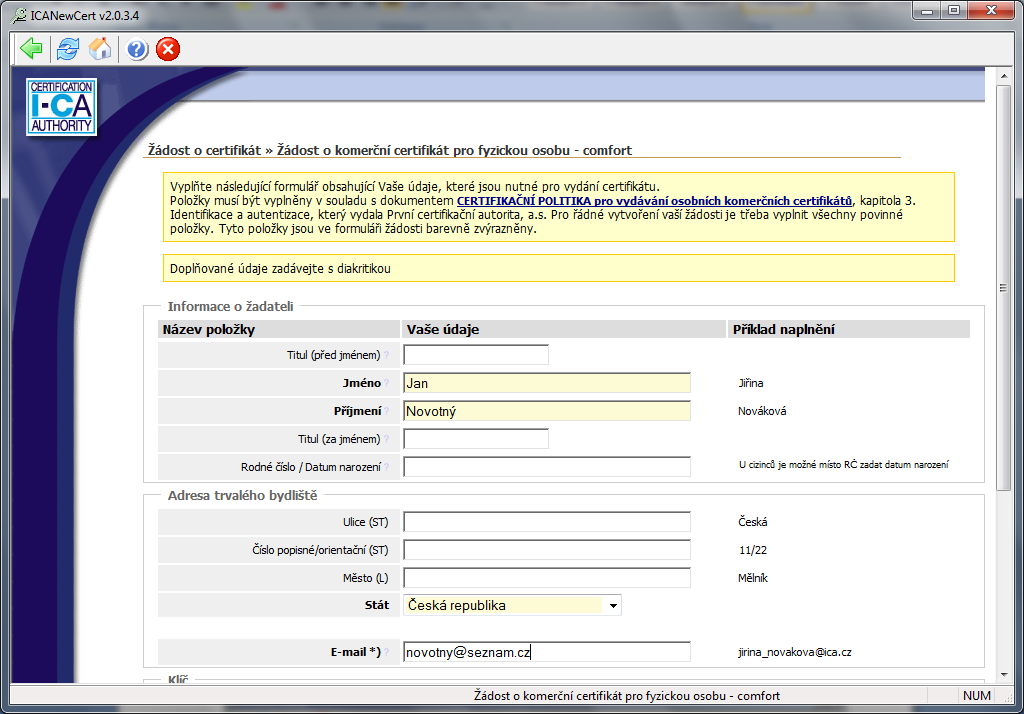The image size is (1024, 714).
Task: Focus the Titul (před jménem) field
Action: [x=476, y=355]
